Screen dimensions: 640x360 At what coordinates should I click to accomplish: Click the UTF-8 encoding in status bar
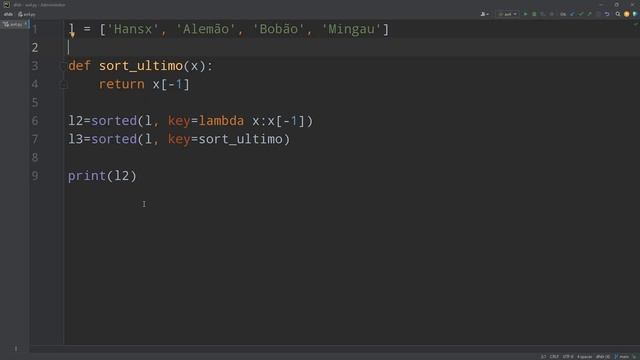(x=568, y=357)
